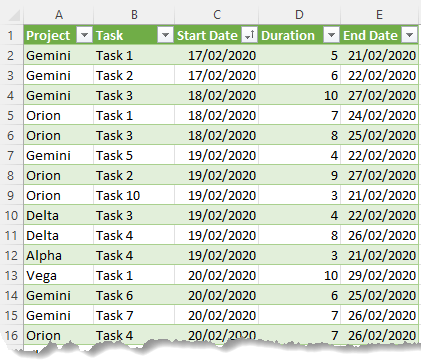The image size is (421, 362).
Task: Select all cells using corner triangle
Action: [13, 15]
